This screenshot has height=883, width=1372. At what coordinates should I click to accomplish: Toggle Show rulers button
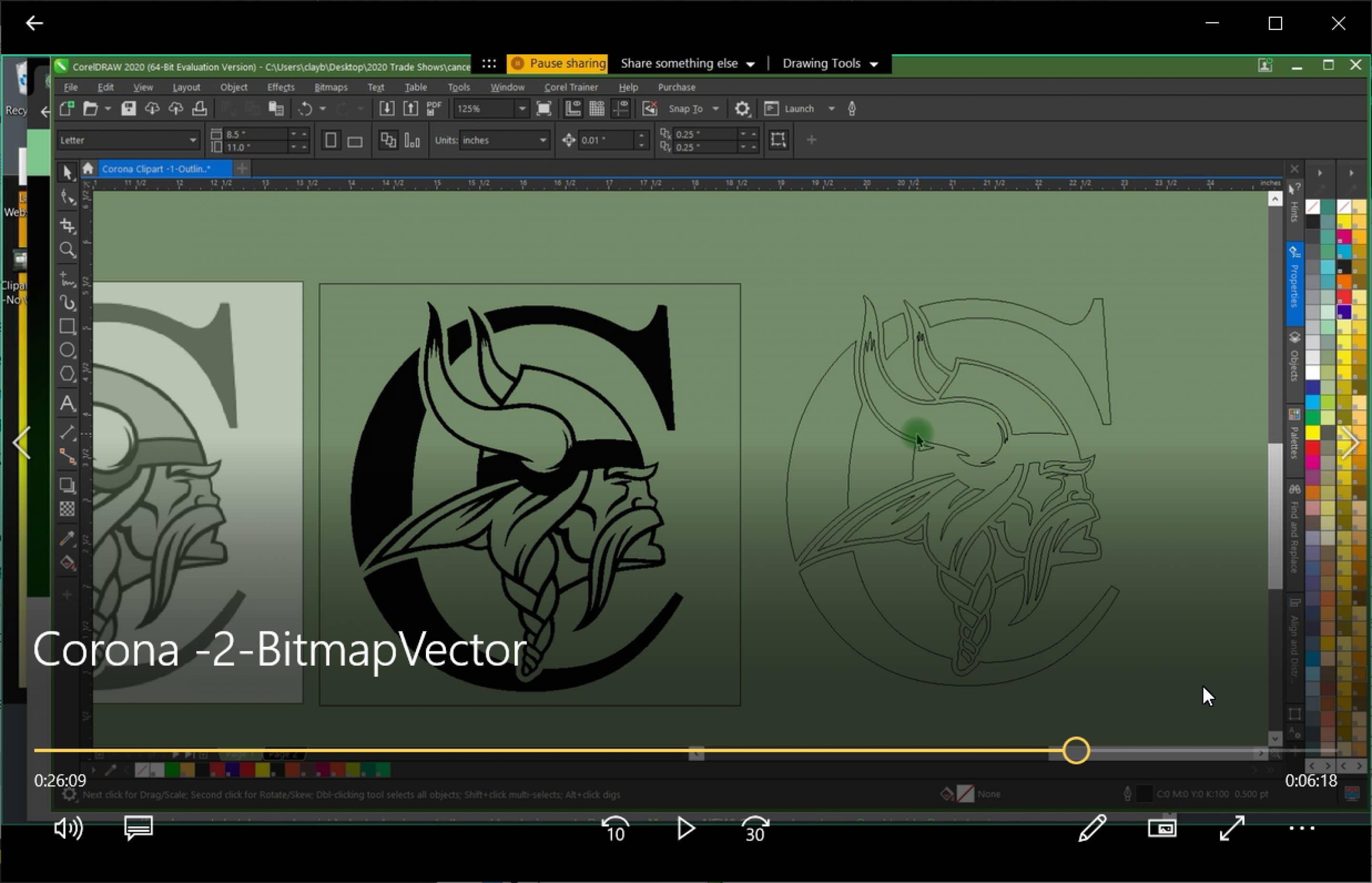[x=573, y=108]
